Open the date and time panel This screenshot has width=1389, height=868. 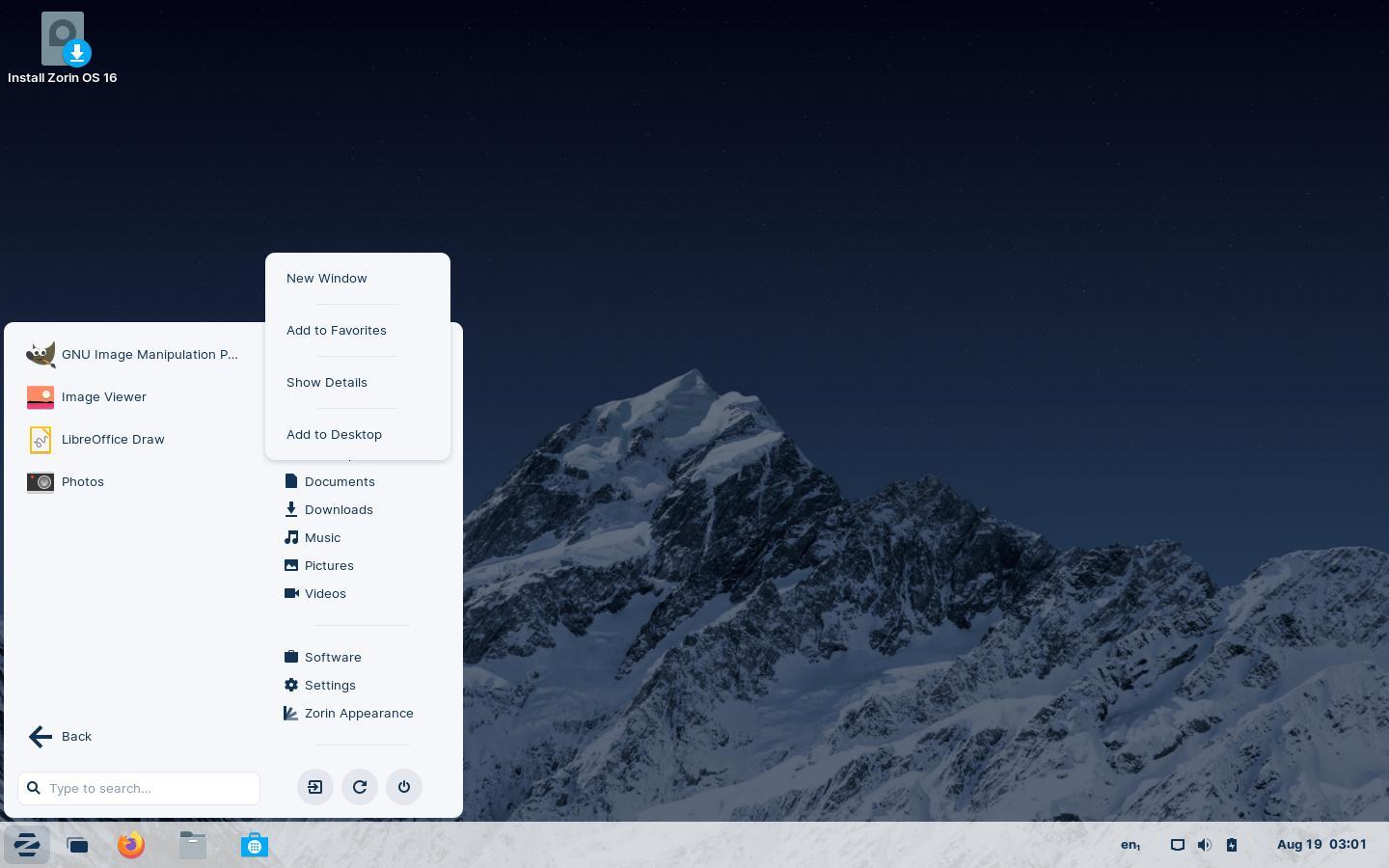point(1321,845)
